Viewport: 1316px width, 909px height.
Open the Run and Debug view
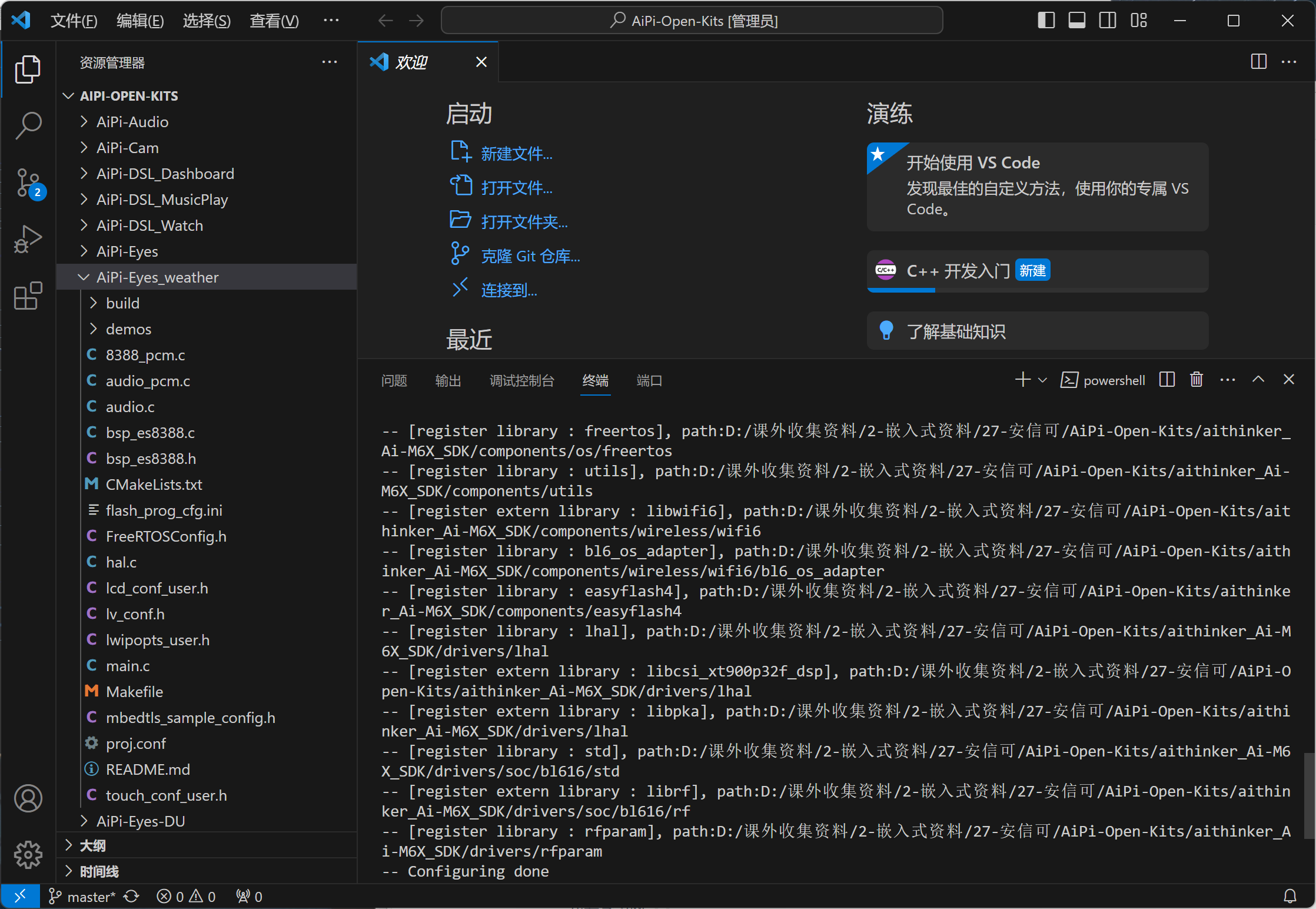click(x=28, y=239)
